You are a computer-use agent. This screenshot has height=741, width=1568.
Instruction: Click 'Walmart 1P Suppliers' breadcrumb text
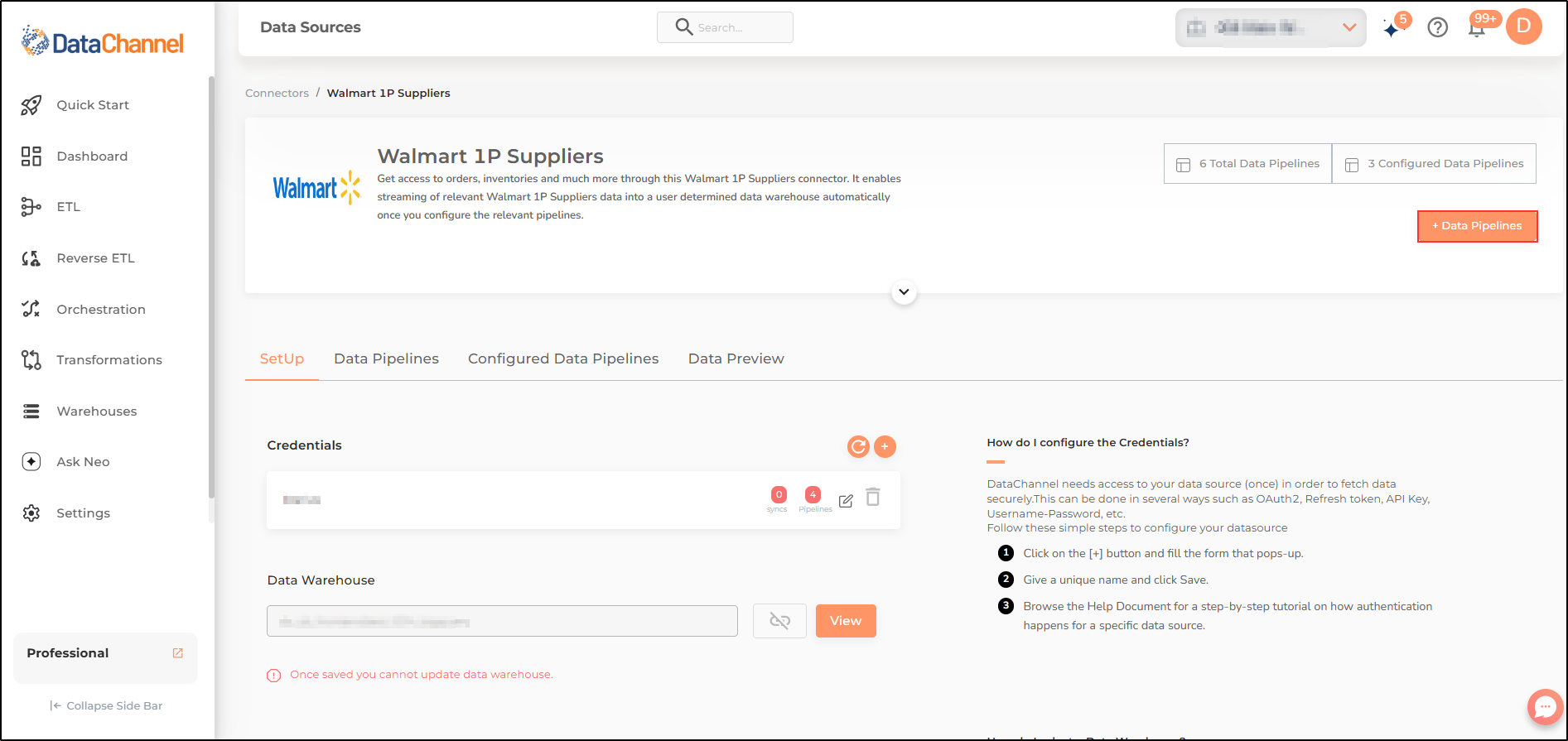388,94
